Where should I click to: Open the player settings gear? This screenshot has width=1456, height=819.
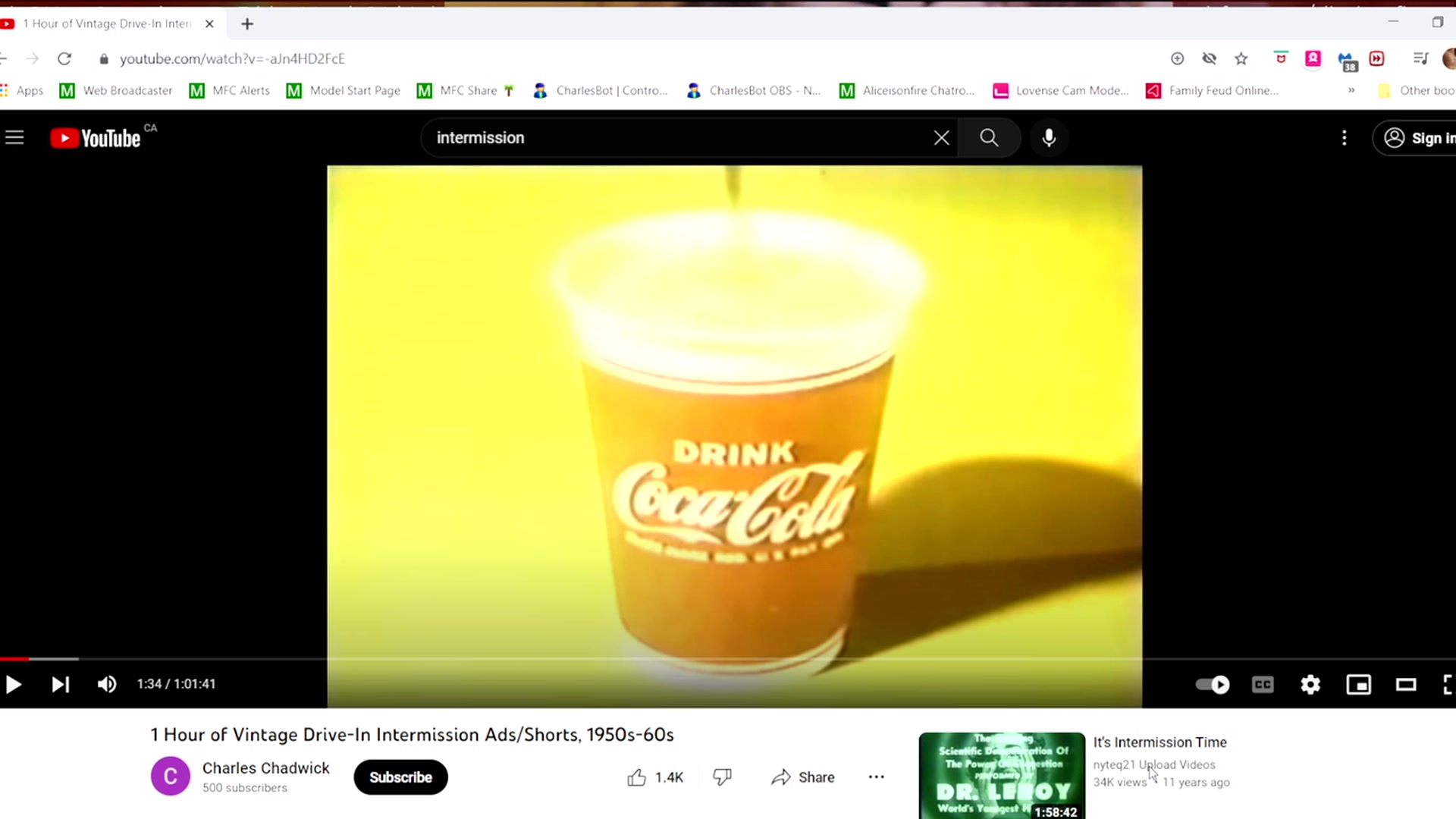click(x=1310, y=685)
